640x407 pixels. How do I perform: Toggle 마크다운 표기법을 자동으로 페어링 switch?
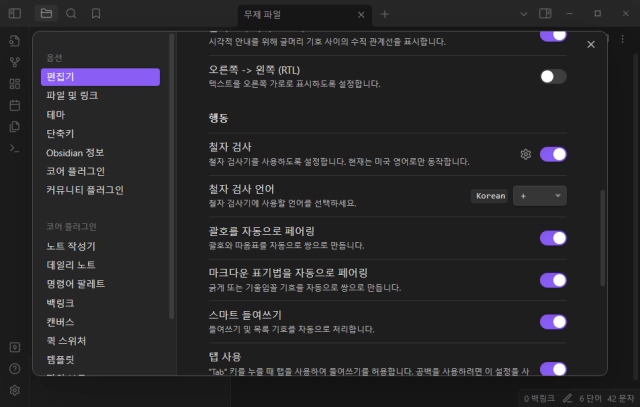pyautogui.click(x=553, y=280)
